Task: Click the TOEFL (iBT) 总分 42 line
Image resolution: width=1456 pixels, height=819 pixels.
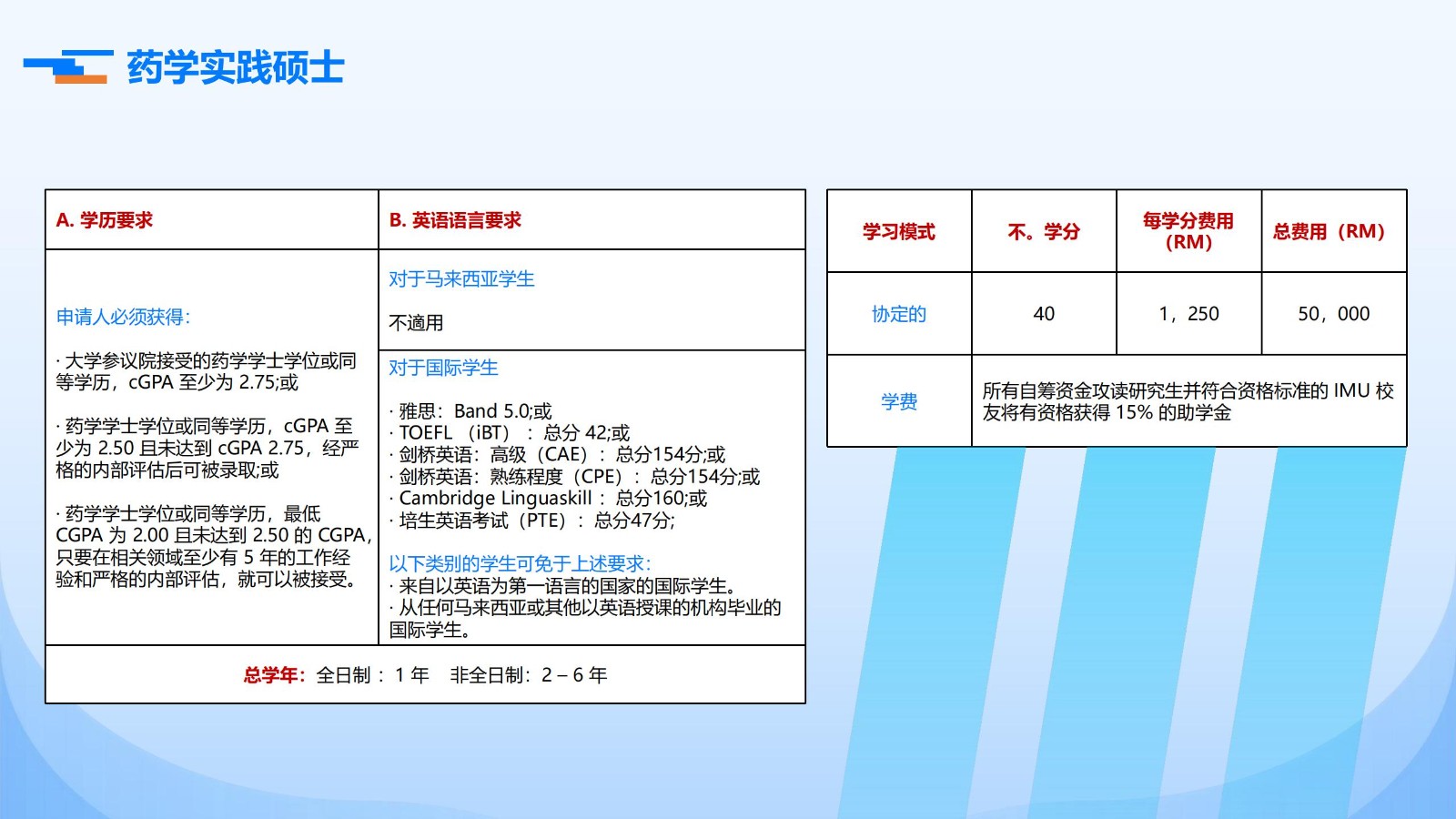Action: click(x=510, y=433)
